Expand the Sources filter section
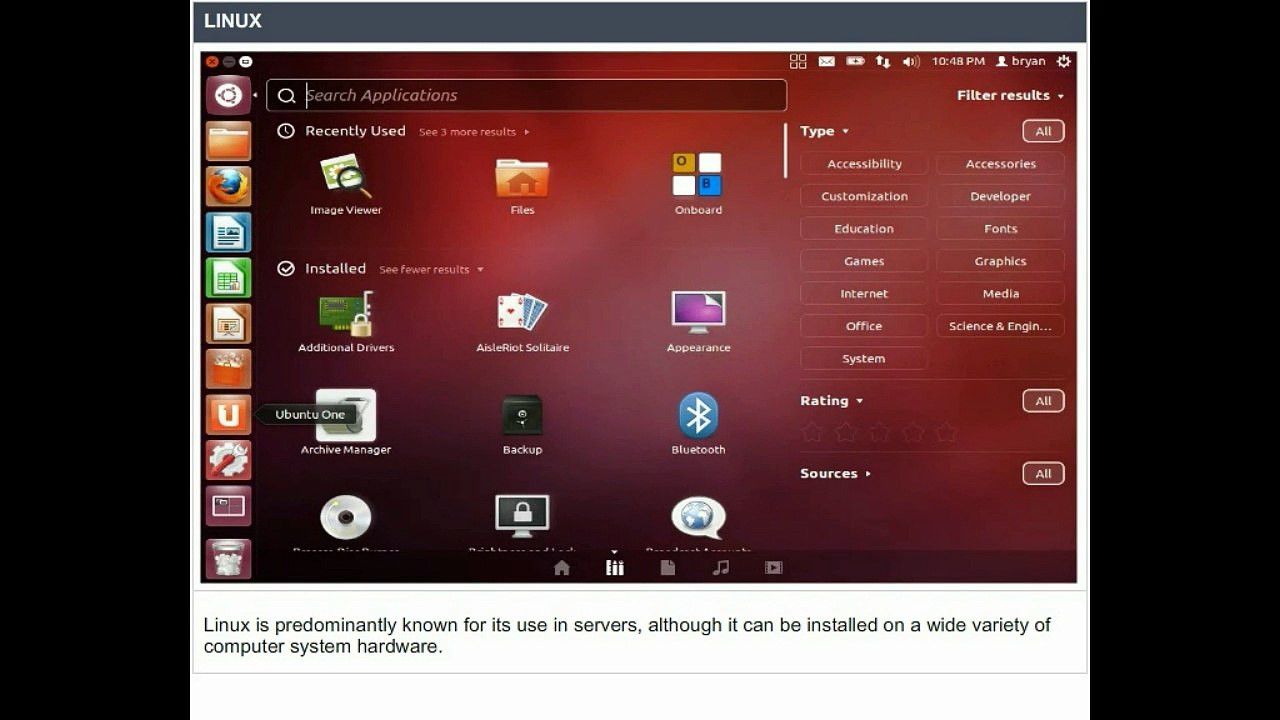This screenshot has height=720, width=1280. [x=835, y=474]
